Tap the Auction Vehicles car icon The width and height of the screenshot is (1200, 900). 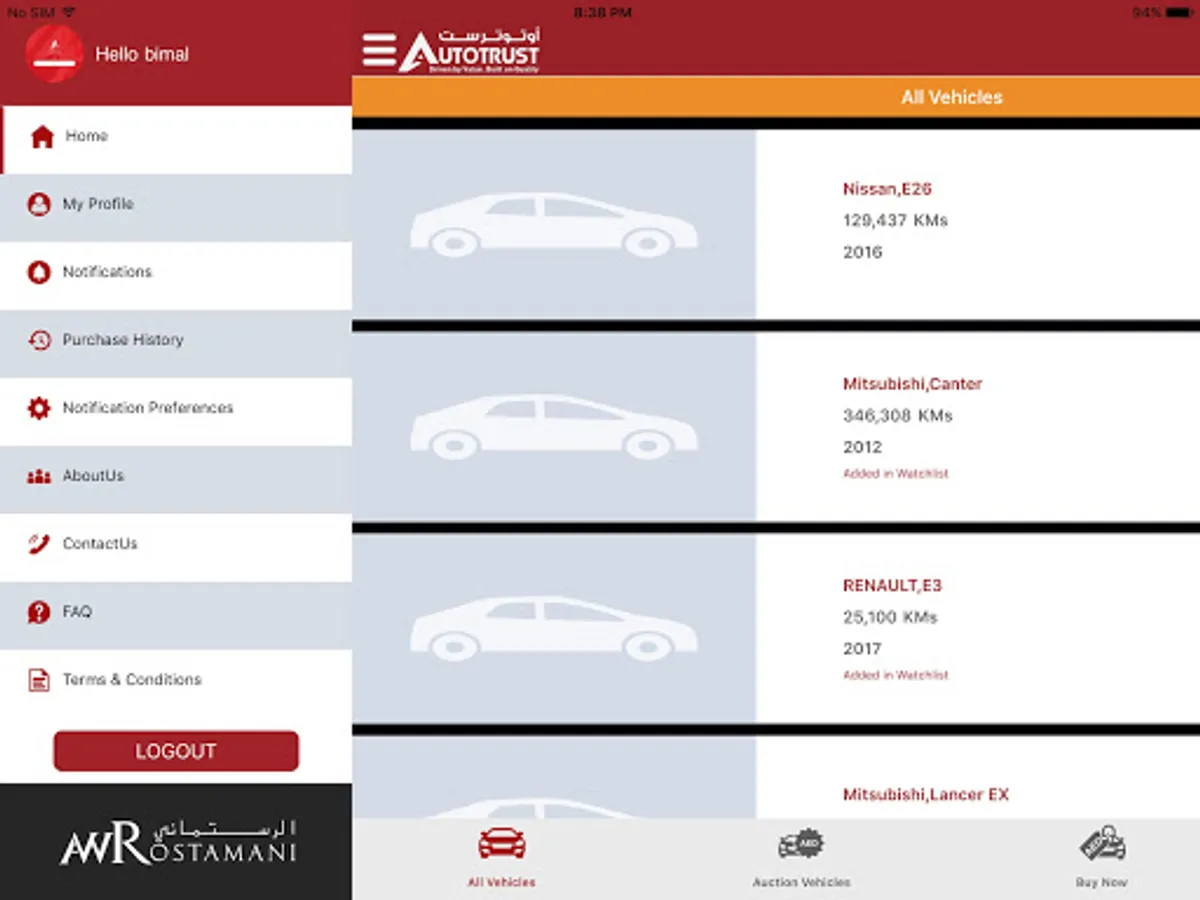(801, 844)
